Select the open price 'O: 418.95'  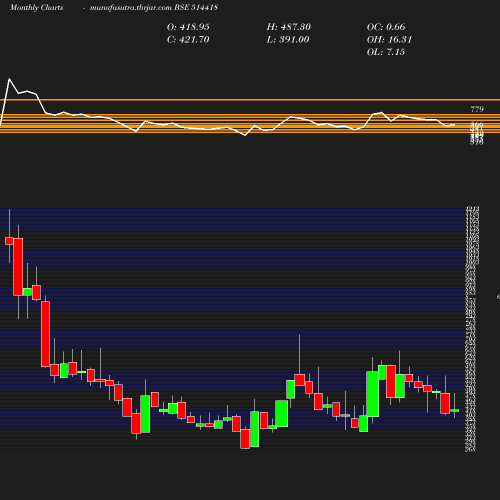click(x=188, y=27)
